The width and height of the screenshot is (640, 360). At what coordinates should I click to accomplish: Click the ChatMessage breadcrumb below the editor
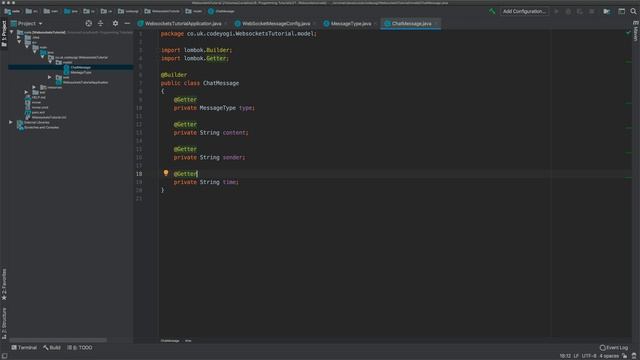[x=170, y=340]
